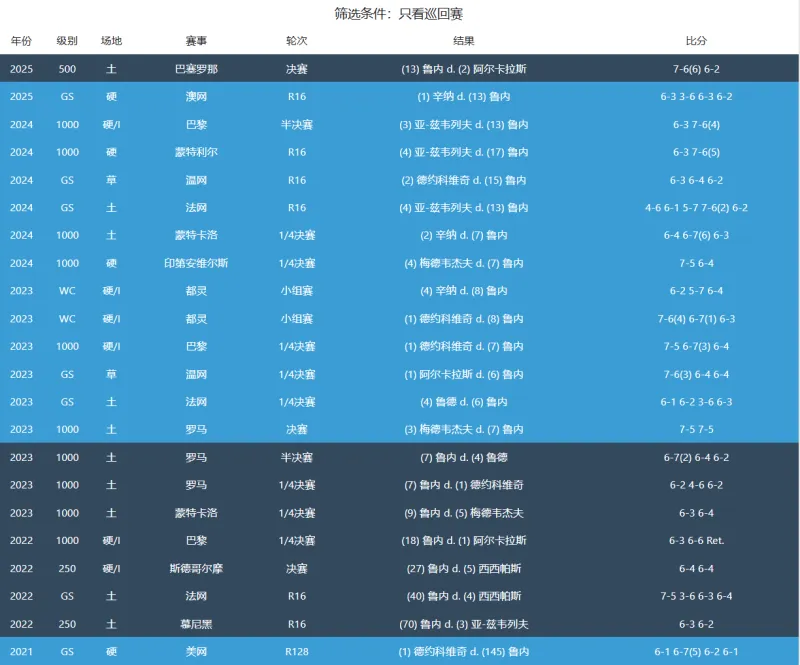Click score 6-1 6-7(5) 6-2 6-1
This screenshot has width=800, height=665.
pos(696,652)
